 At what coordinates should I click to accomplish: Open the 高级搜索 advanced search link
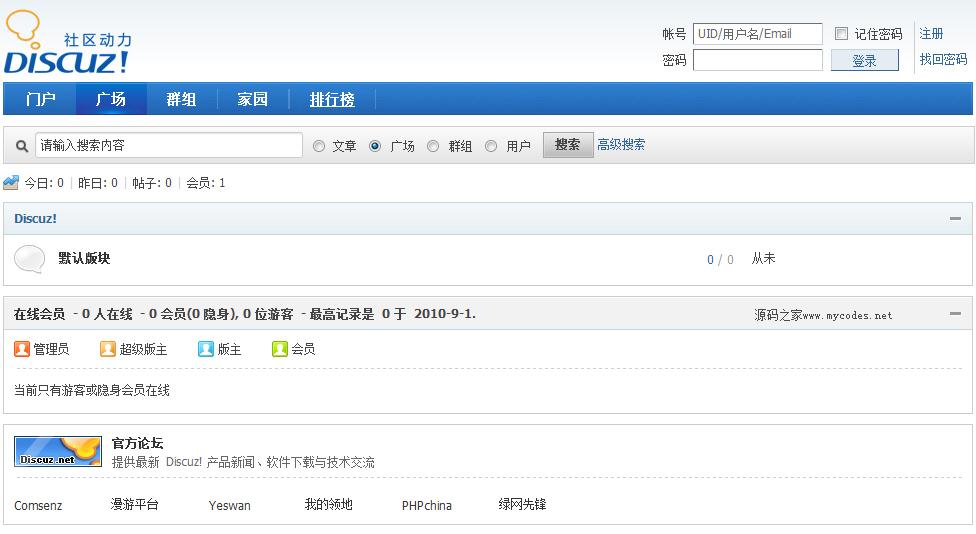coord(621,144)
